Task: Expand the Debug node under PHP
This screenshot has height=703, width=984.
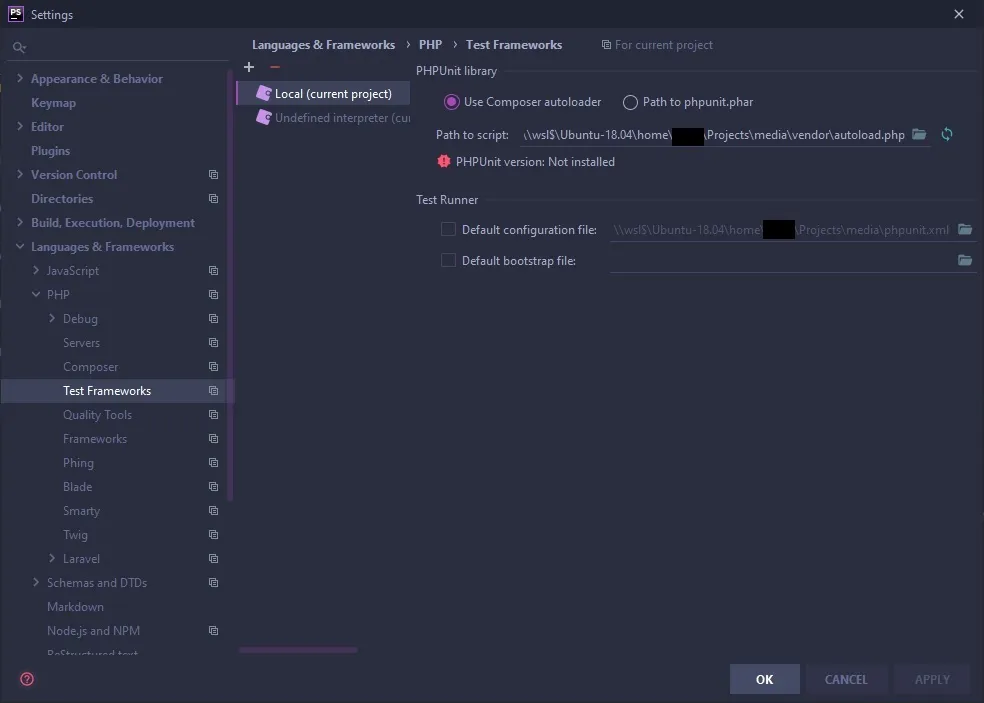Action: [x=52, y=318]
